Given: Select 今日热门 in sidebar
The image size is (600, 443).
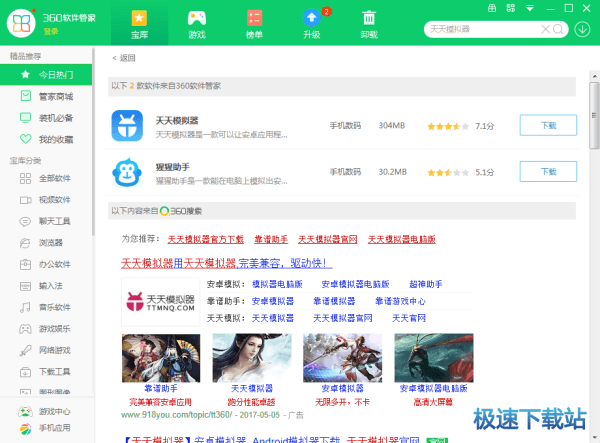Looking at the screenshot, I should [x=46, y=75].
